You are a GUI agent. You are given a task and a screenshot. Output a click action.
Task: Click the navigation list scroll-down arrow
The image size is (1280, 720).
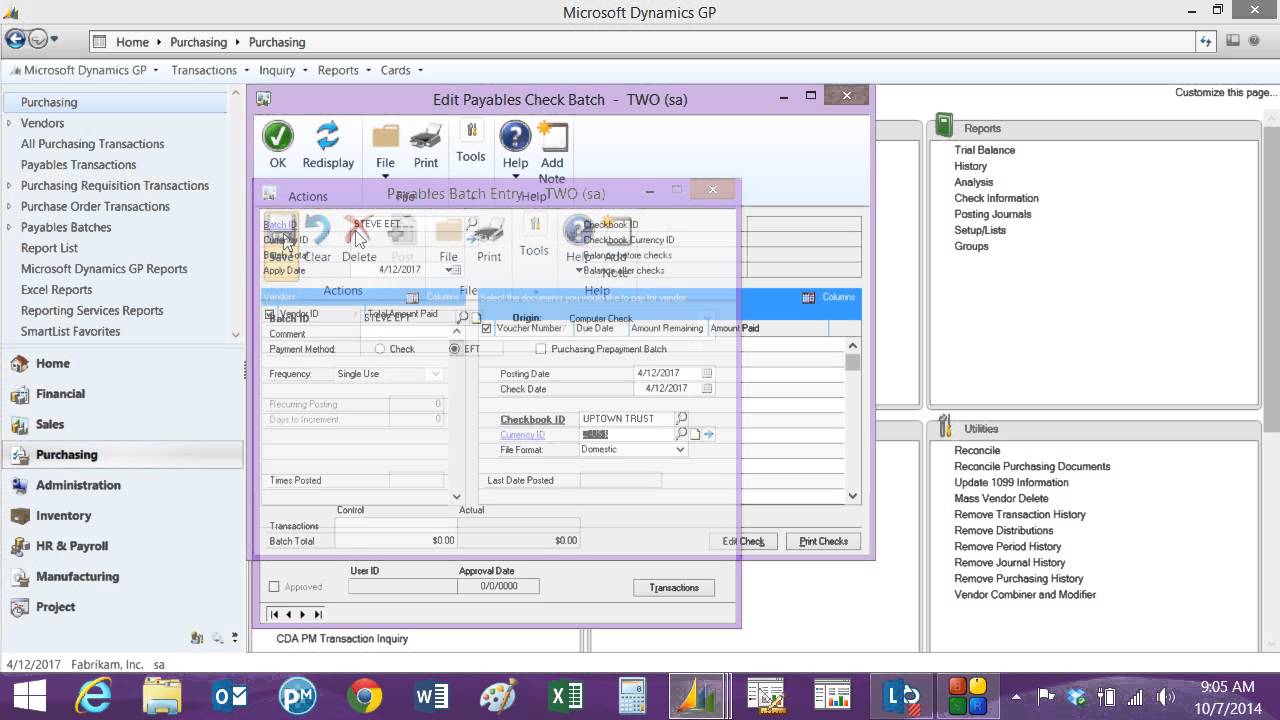pyautogui.click(x=236, y=335)
